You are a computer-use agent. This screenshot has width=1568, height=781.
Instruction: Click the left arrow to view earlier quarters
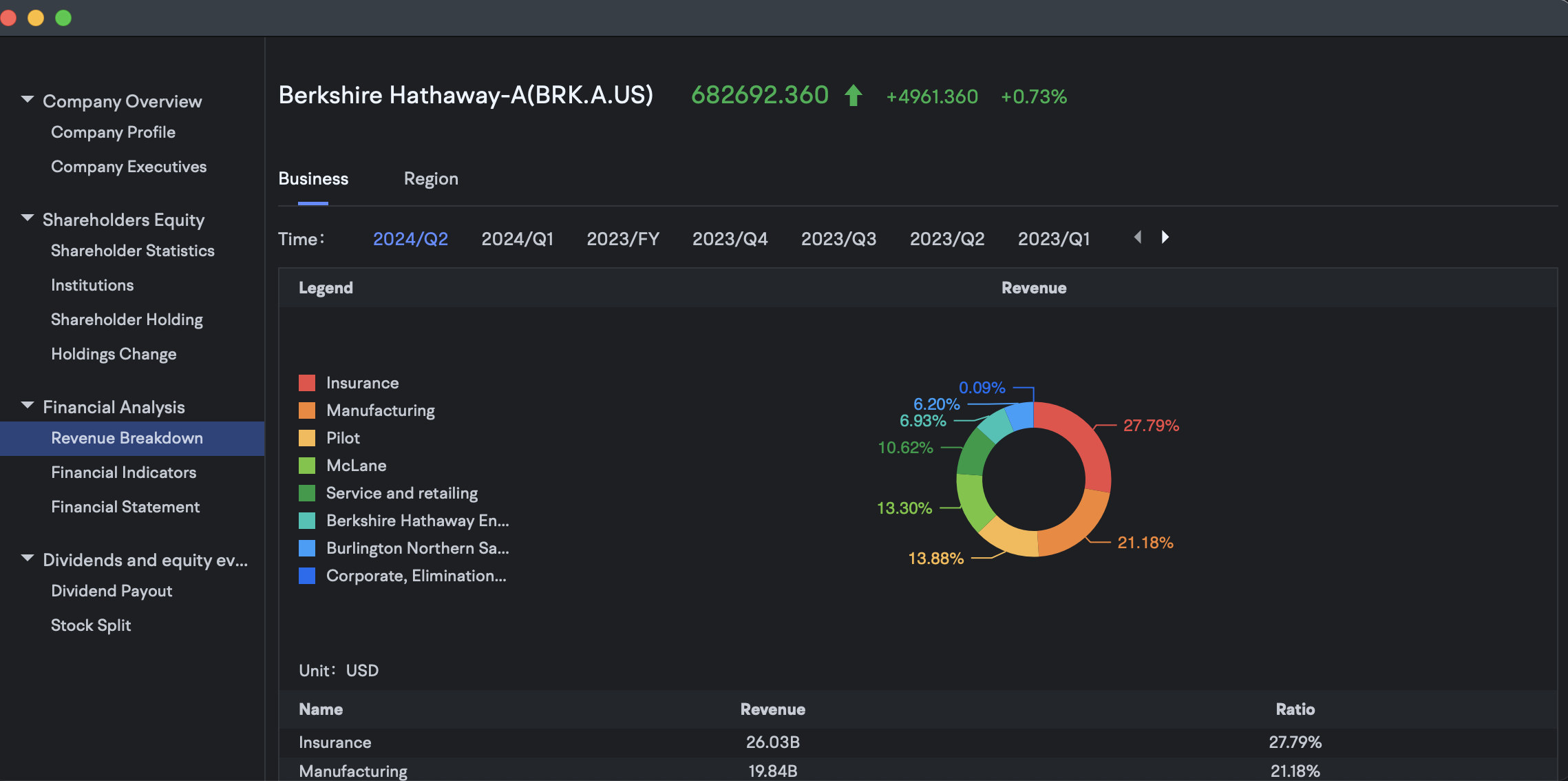[1136, 237]
